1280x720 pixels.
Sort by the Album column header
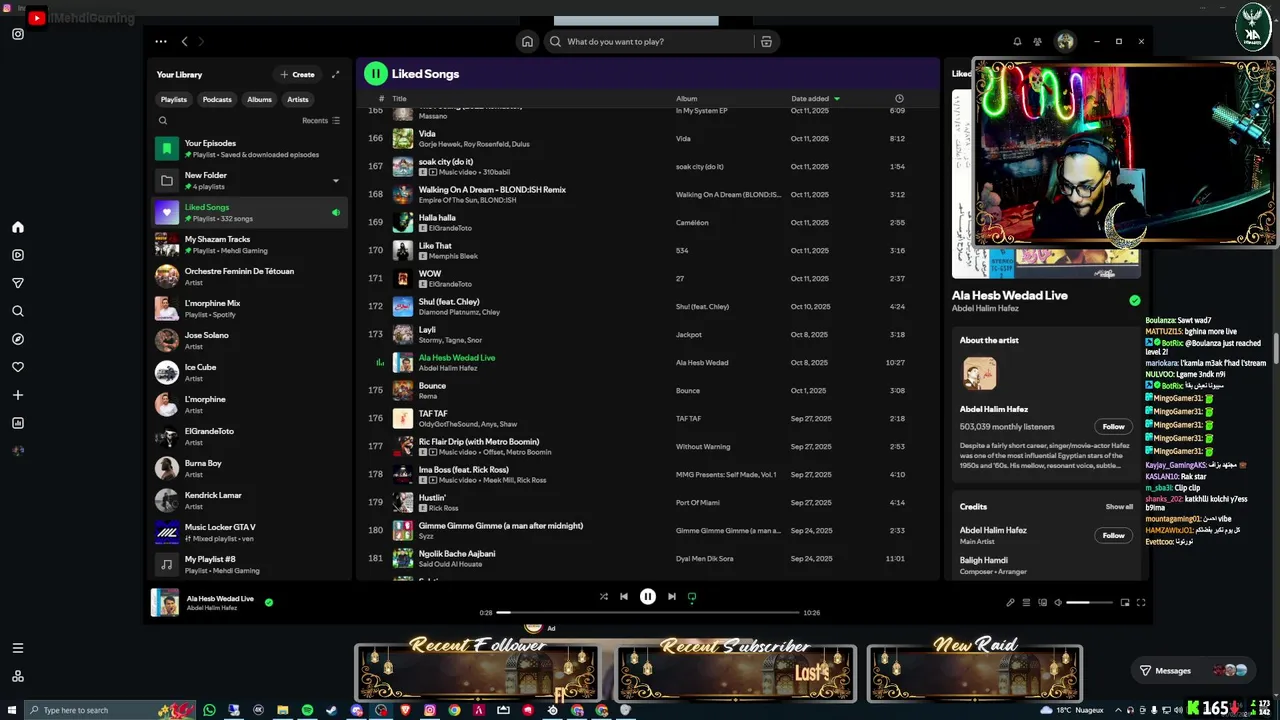[x=686, y=99]
